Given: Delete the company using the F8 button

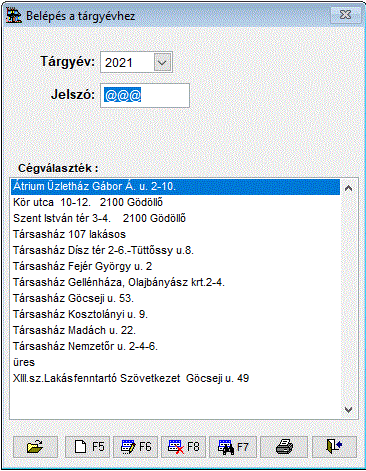Looking at the screenshot, I should tap(184, 446).
